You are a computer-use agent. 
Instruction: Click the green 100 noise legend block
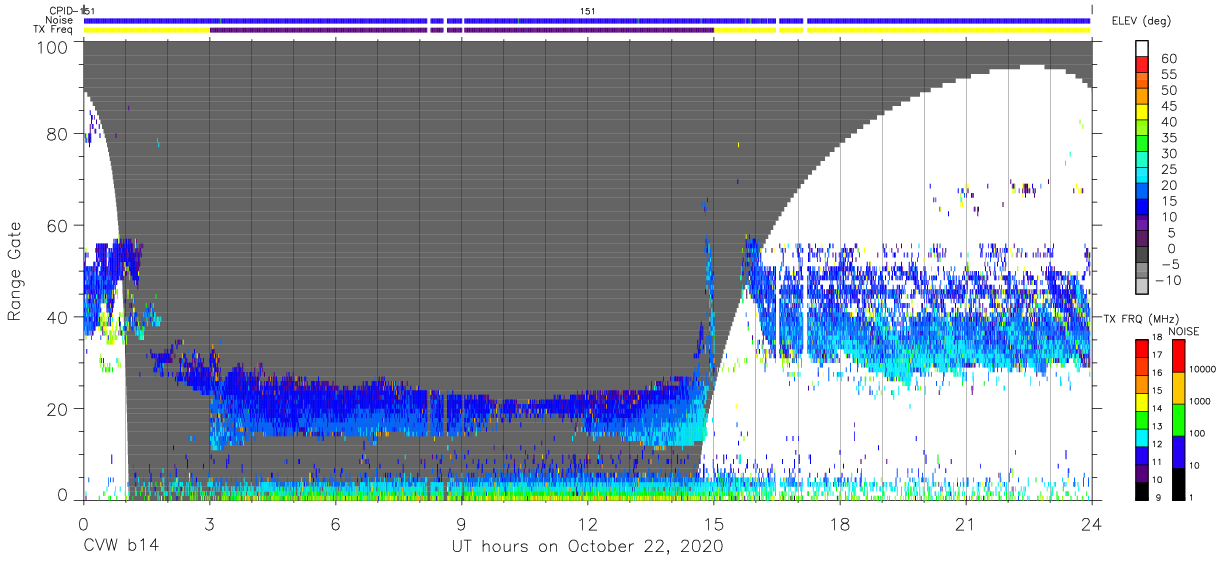1179,419
